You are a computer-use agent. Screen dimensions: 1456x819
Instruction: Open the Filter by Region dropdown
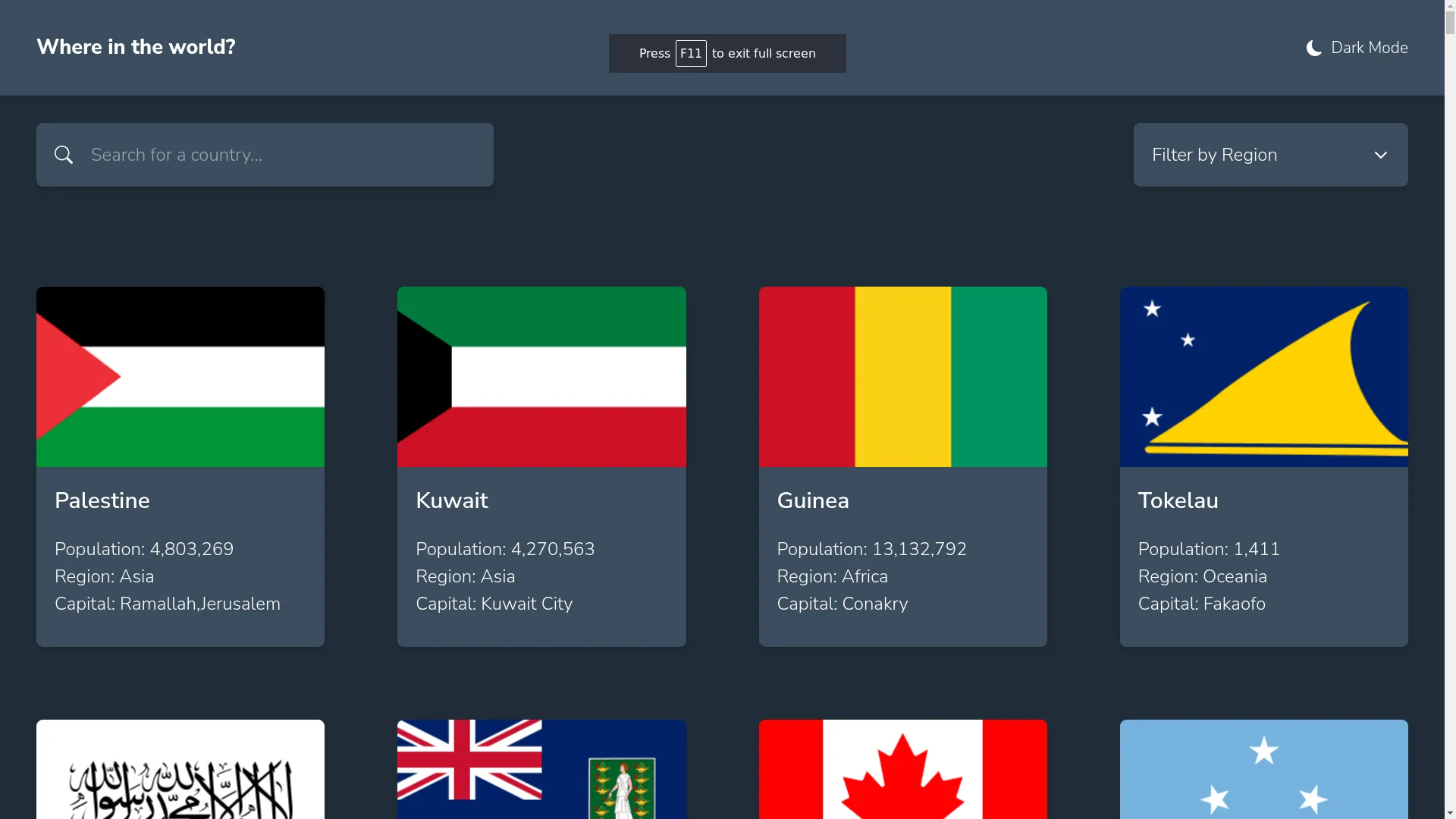(1270, 154)
